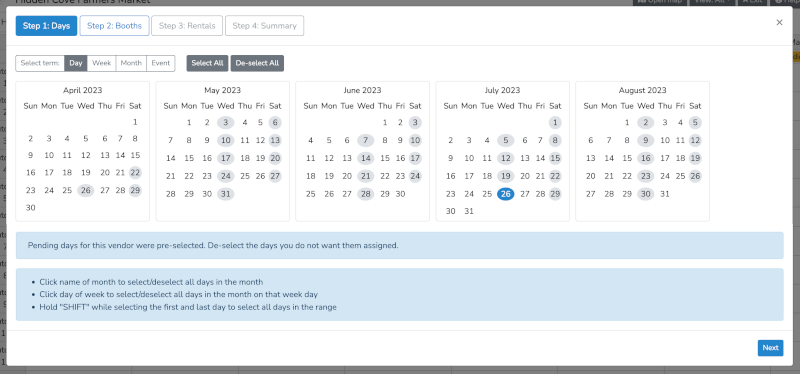Choose Week as the selection term
This screenshot has height=374, width=800.
[x=102, y=63]
